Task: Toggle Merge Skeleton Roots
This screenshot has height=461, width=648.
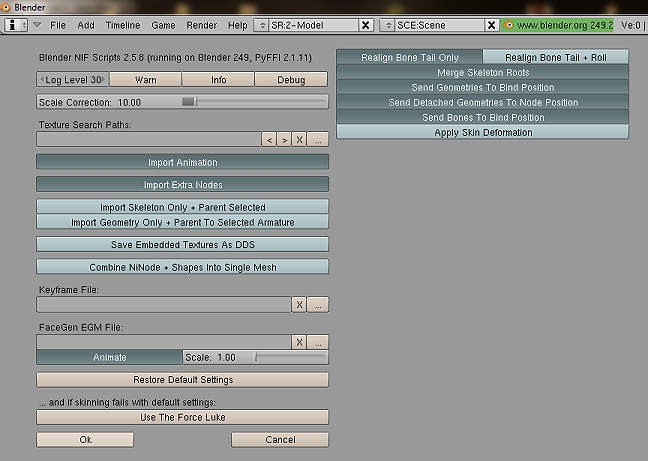Action: (483, 72)
